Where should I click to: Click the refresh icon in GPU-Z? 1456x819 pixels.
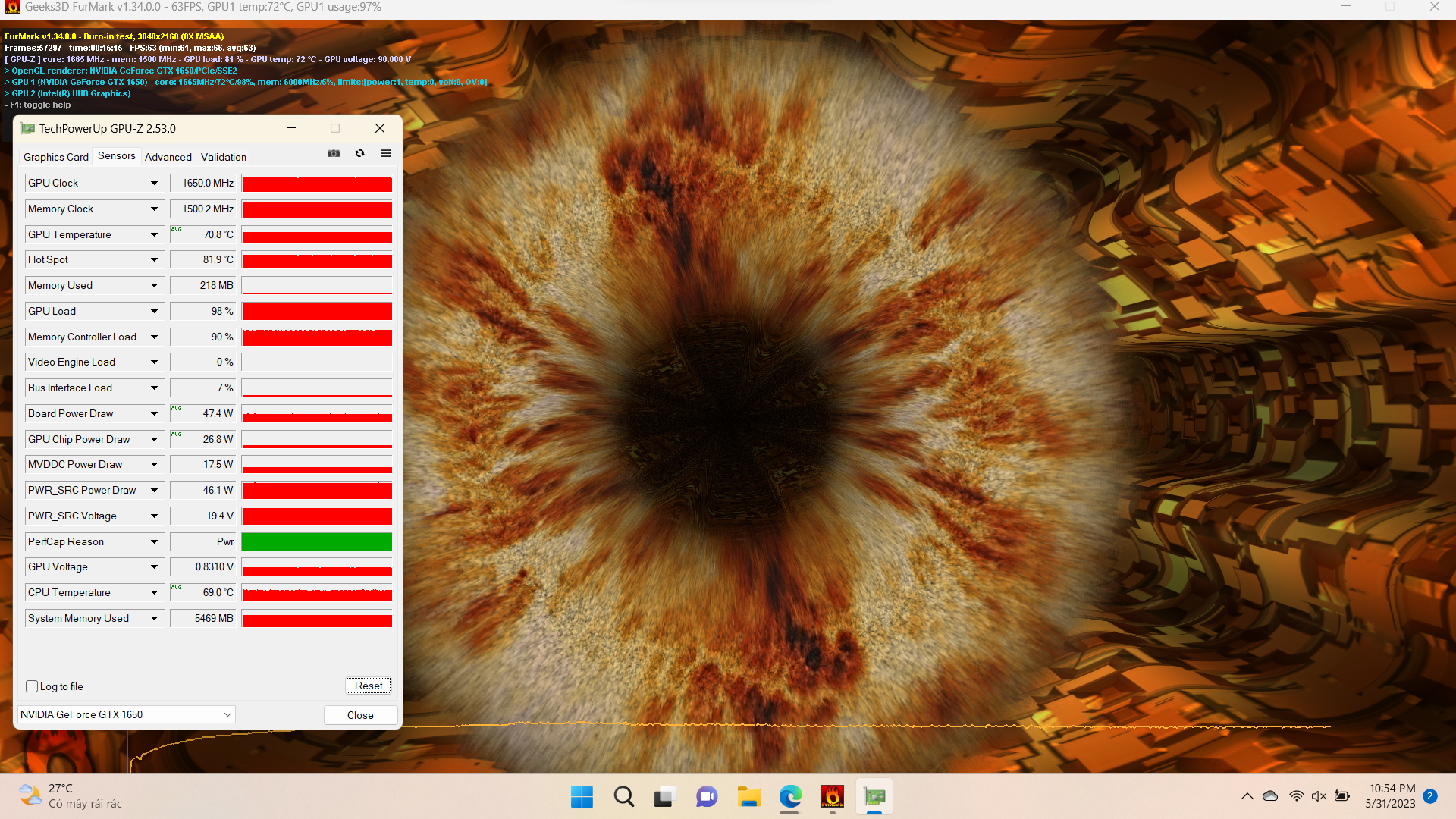point(360,153)
